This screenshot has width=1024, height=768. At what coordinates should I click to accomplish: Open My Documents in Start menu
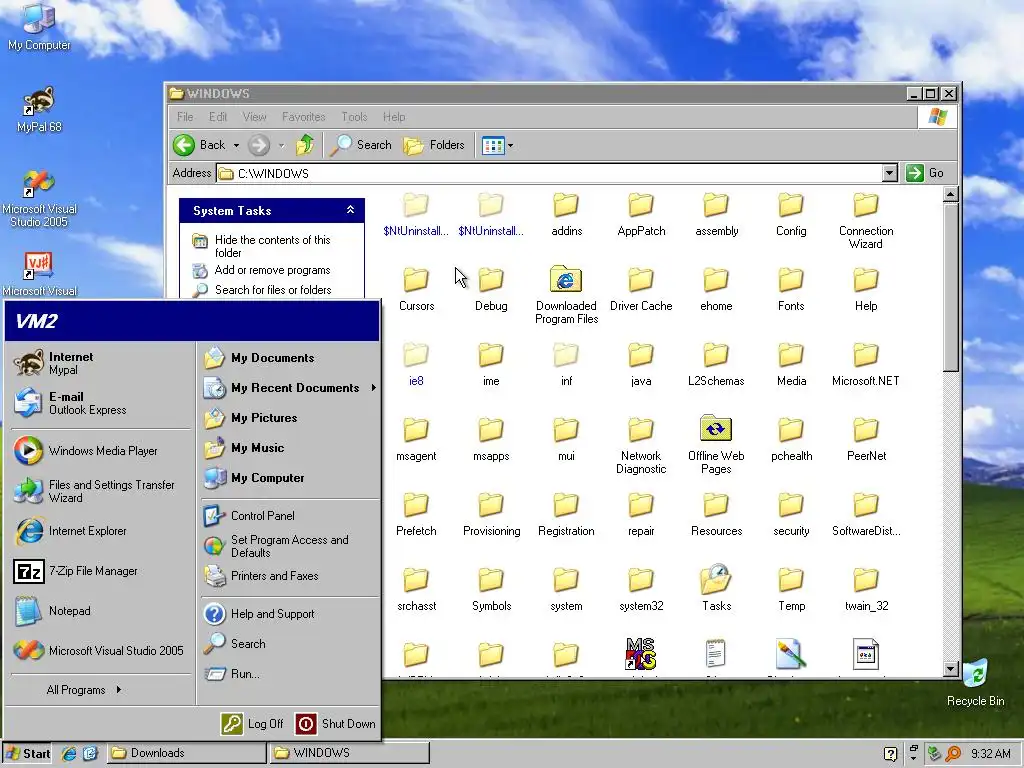289,358
